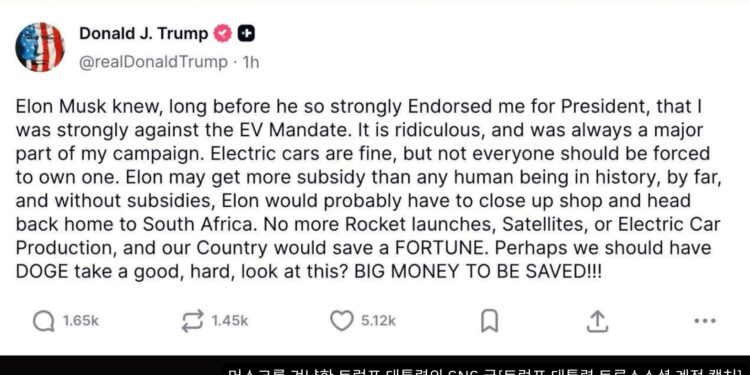Click the red verified checkmark badge
750x375 pixels.
222,33
